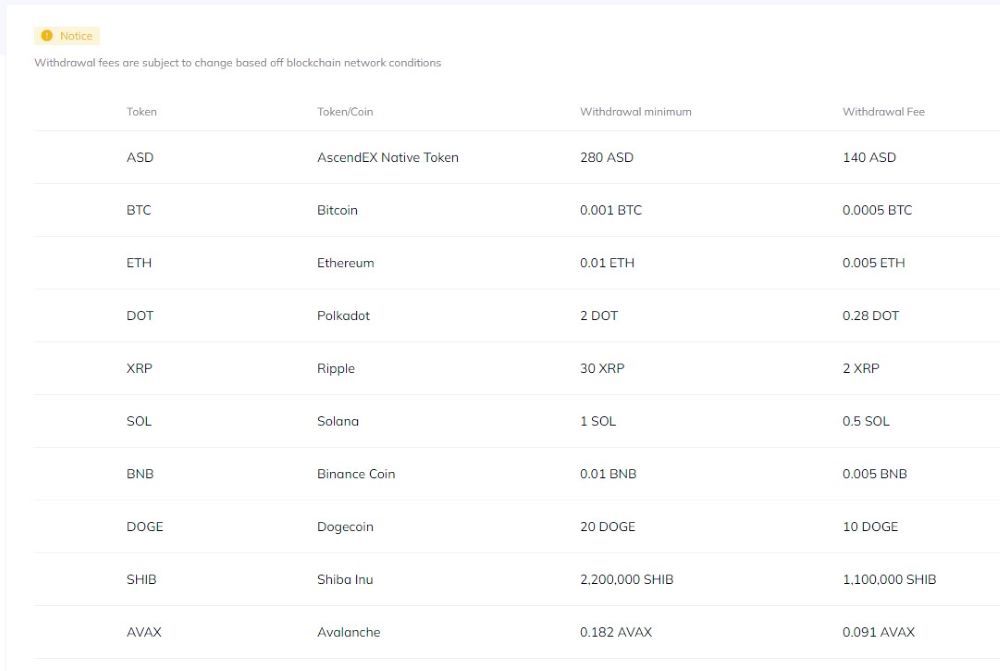This screenshot has width=1000, height=671.
Task: Click the 0.091 AVAX fee value
Action: [878, 633]
